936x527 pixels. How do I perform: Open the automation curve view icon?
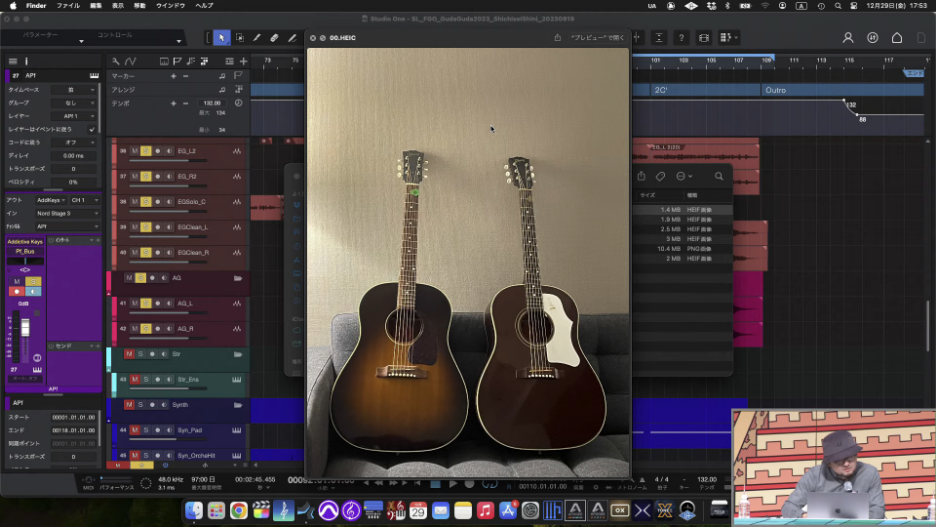pos(130,62)
